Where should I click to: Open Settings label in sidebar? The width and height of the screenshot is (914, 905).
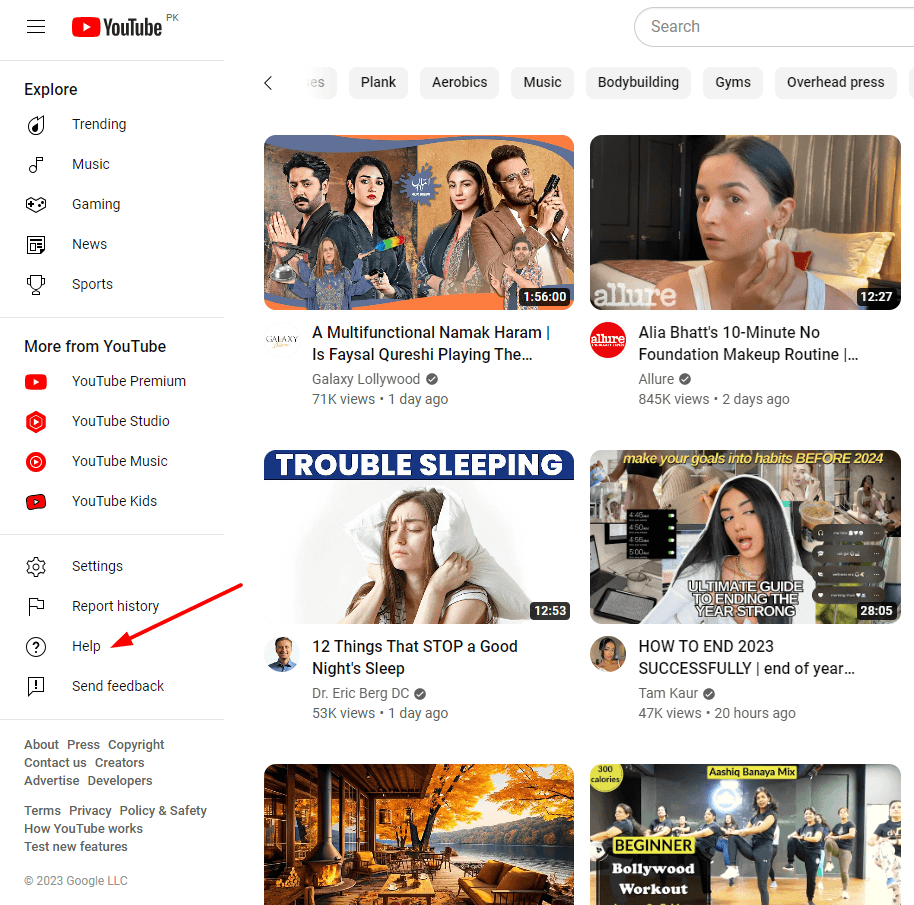(97, 566)
